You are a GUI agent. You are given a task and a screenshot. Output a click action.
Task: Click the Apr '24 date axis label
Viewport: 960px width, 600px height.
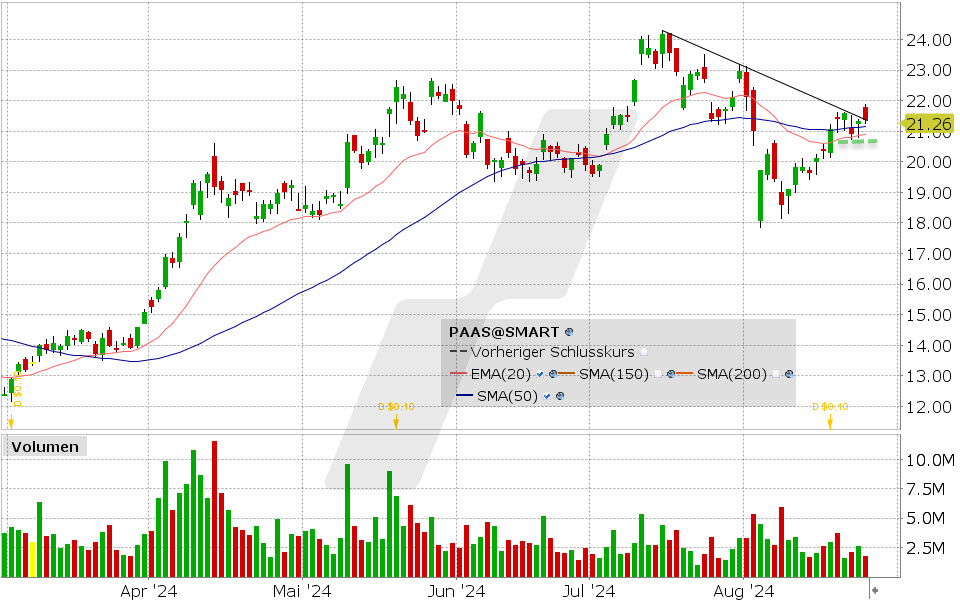149,591
